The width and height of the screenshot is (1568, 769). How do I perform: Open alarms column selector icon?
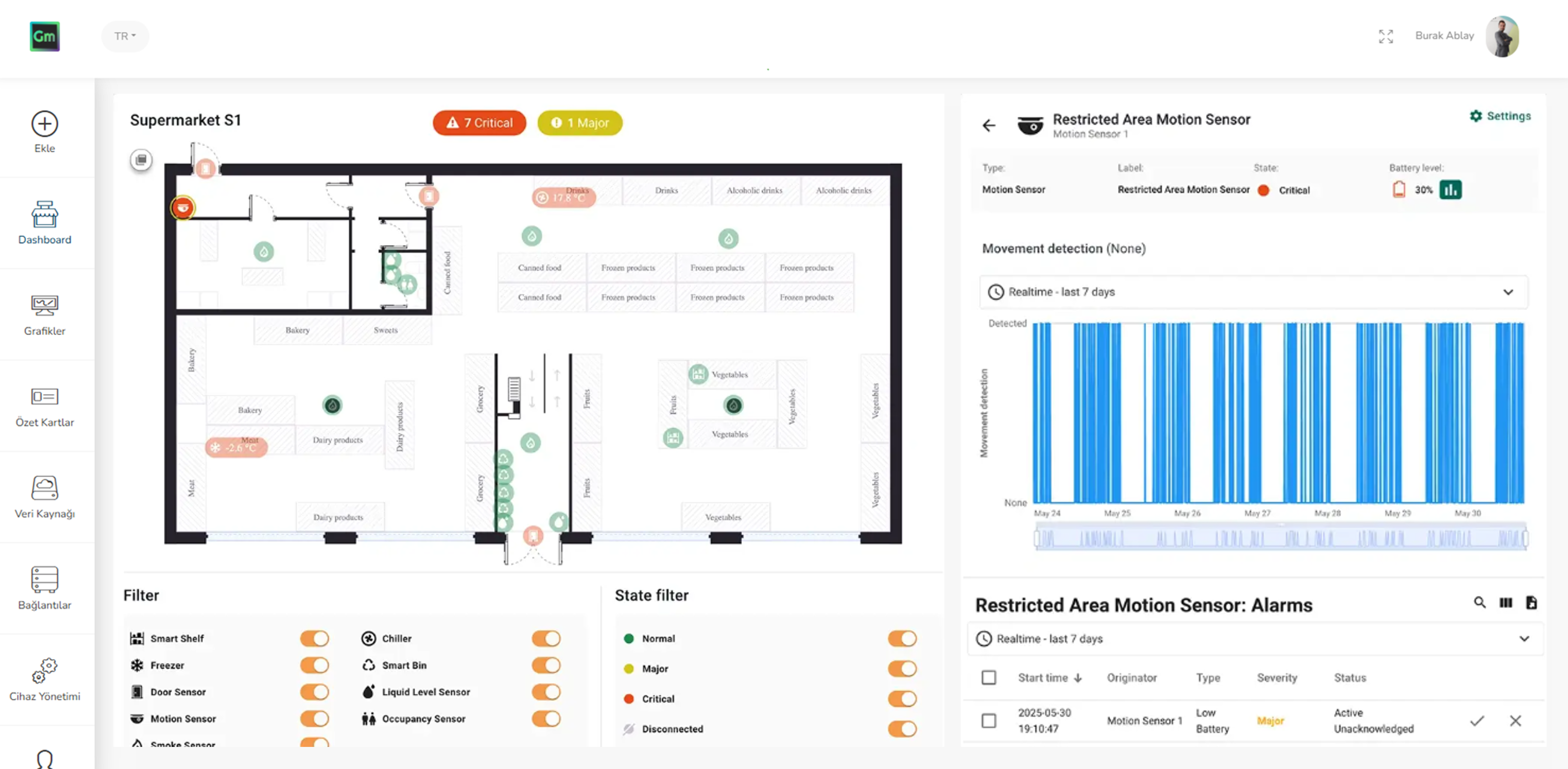pos(1505,602)
